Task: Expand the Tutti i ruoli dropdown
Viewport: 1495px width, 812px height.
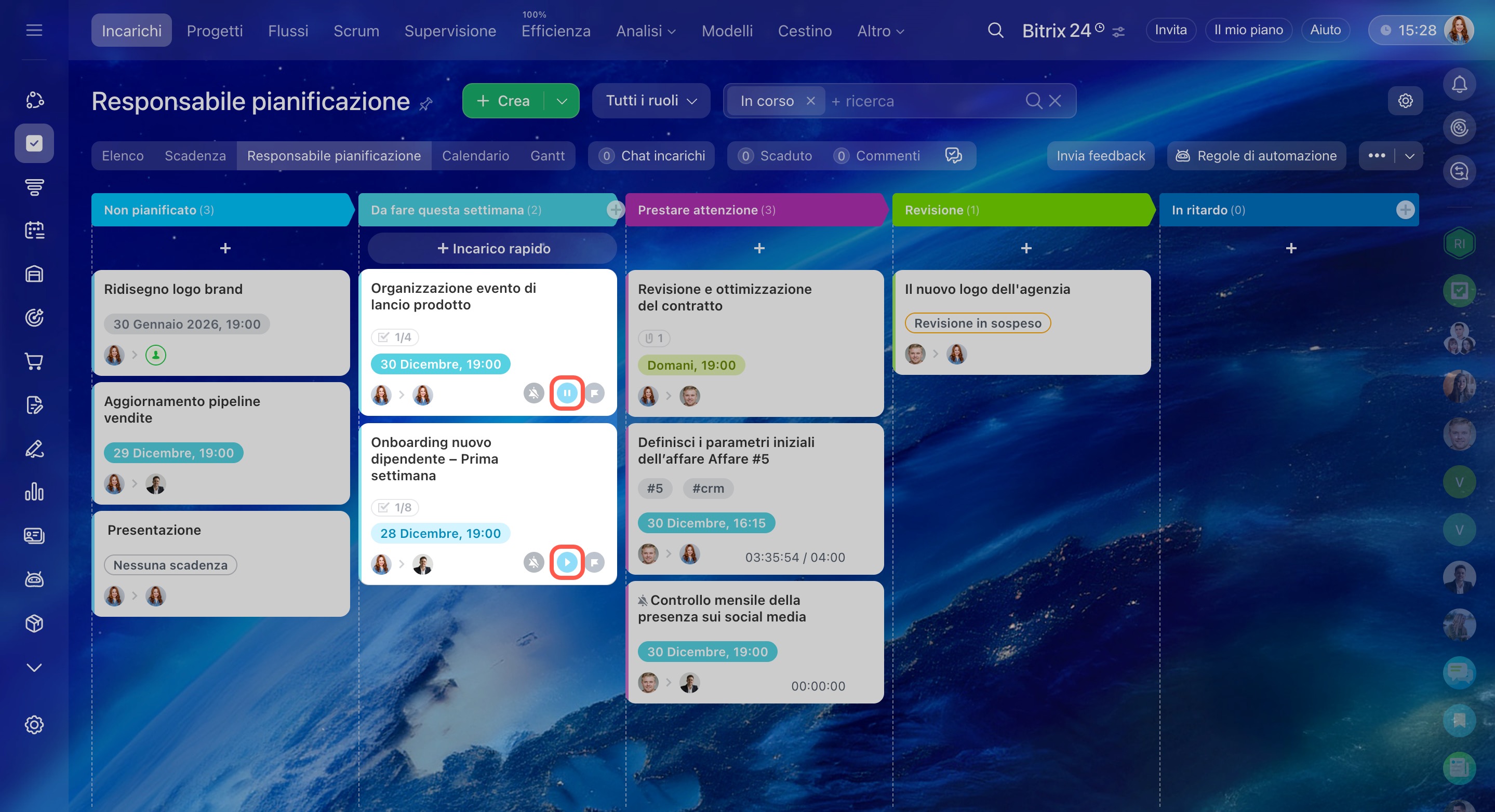Action: pyautogui.click(x=650, y=101)
